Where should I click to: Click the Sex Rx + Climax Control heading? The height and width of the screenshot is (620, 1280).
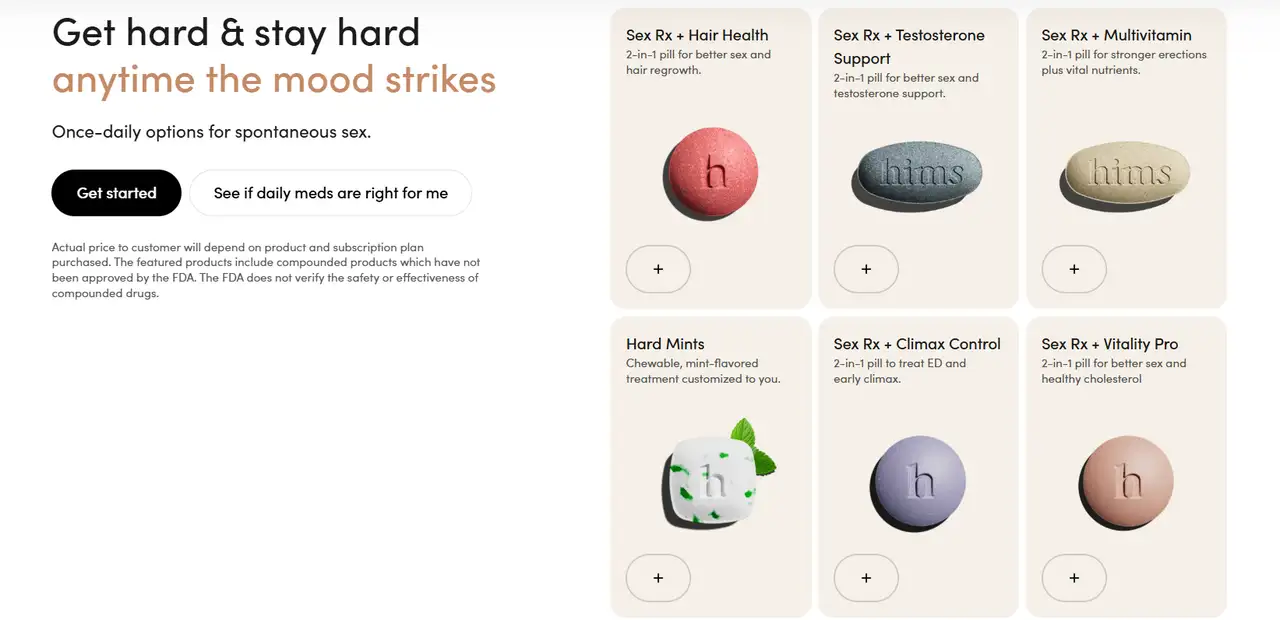pos(917,344)
